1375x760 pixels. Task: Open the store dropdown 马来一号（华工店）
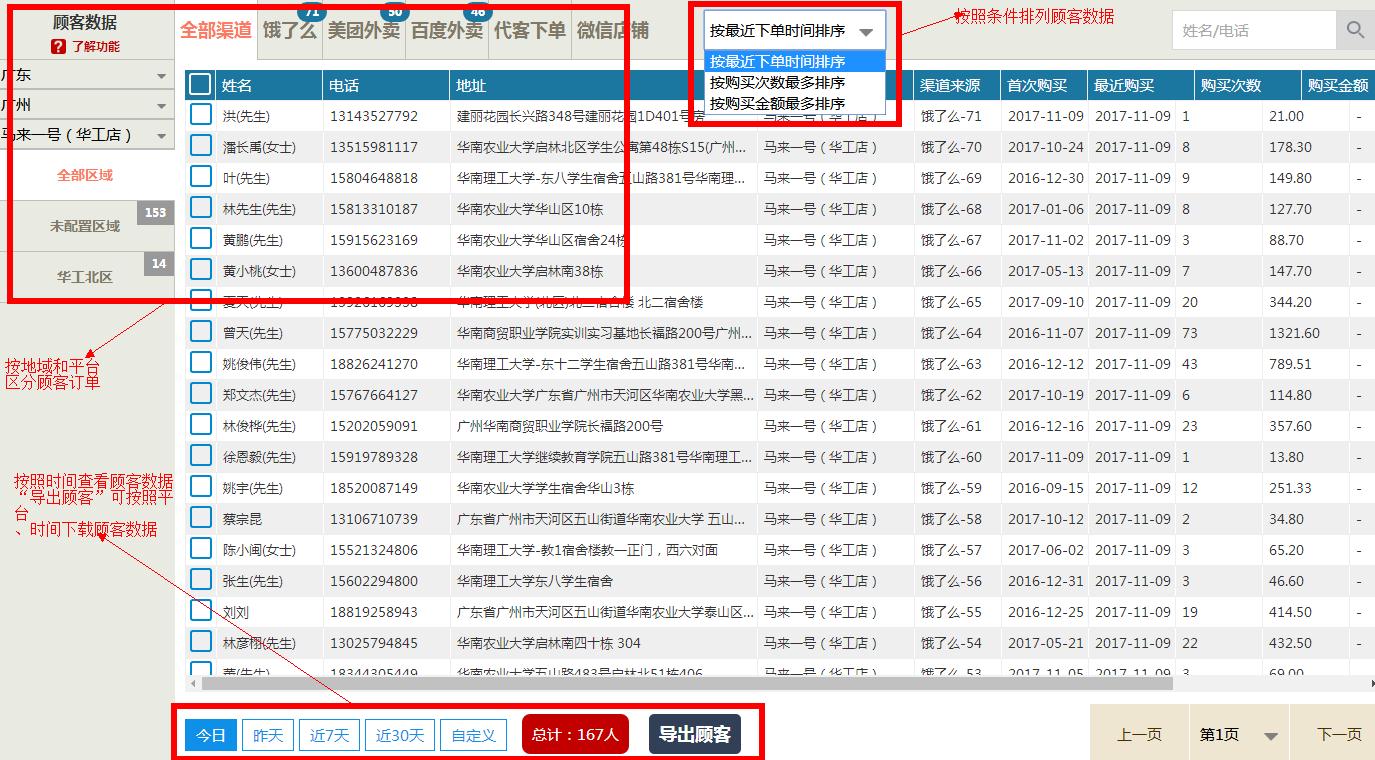point(87,135)
